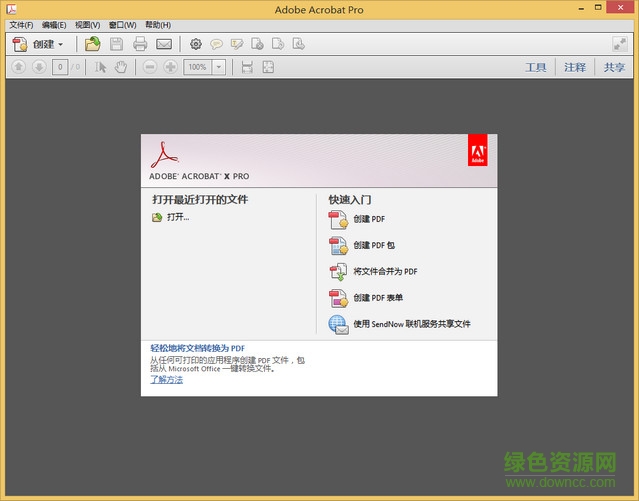Image resolution: width=639 pixels, height=501 pixels.
Task: Click the zoom in plus button
Action: tap(171, 67)
